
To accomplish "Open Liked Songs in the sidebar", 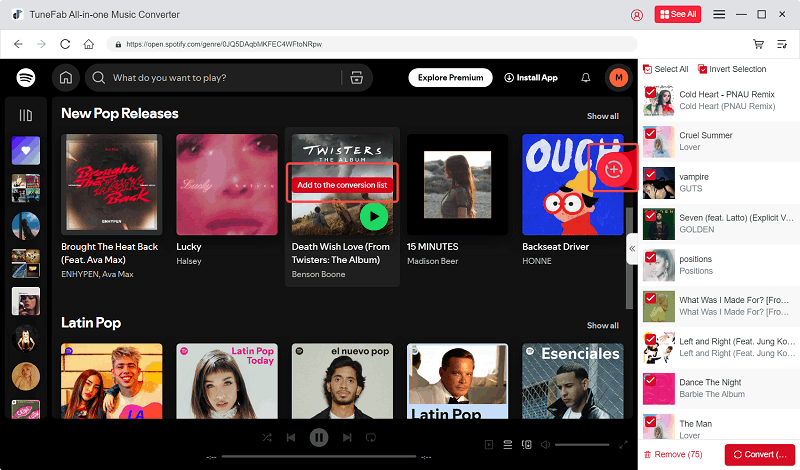I will pos(26,151).
